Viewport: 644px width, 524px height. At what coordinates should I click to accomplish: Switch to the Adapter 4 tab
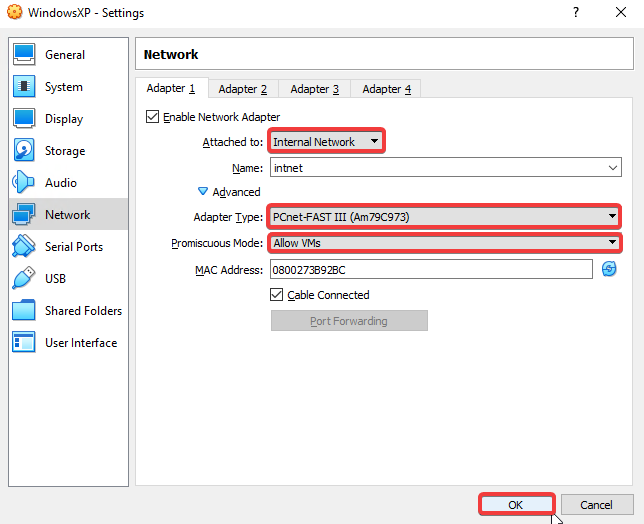(386, 89)
